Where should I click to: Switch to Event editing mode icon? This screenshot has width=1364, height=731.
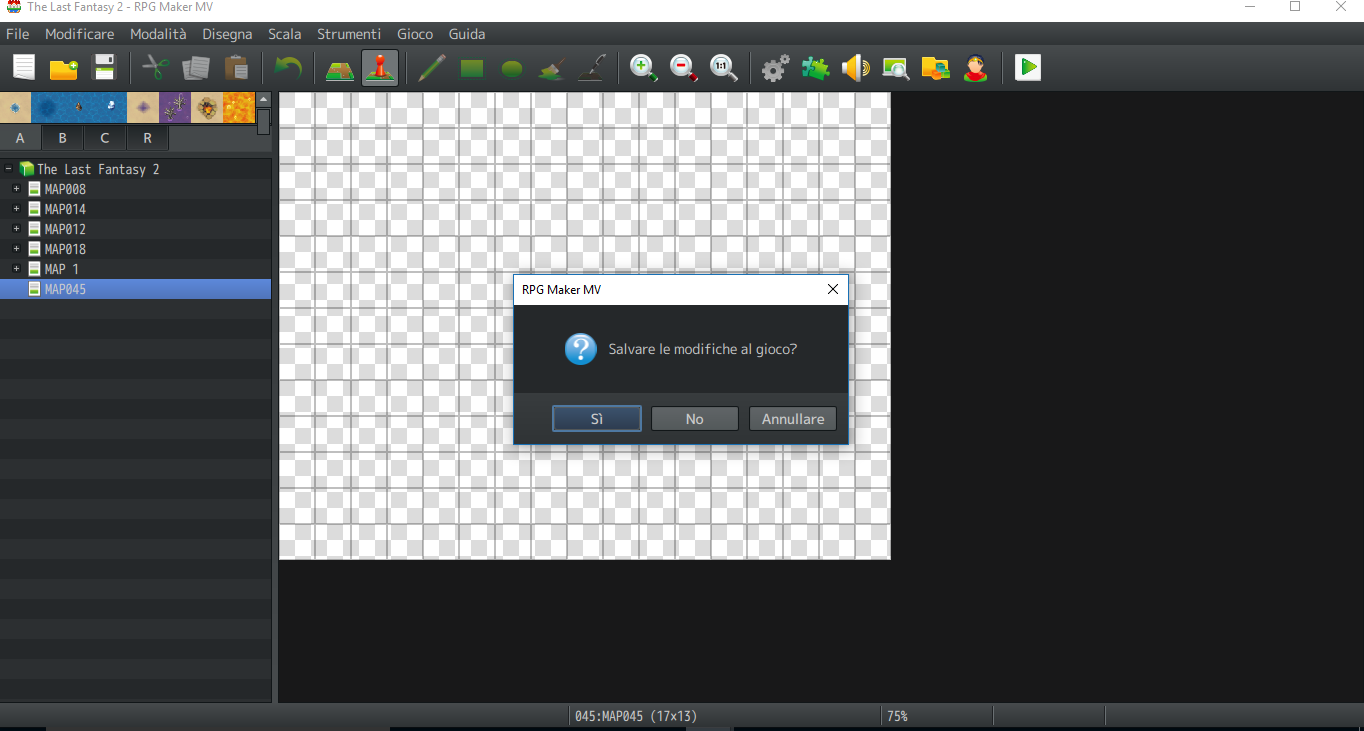coord(380,68)
